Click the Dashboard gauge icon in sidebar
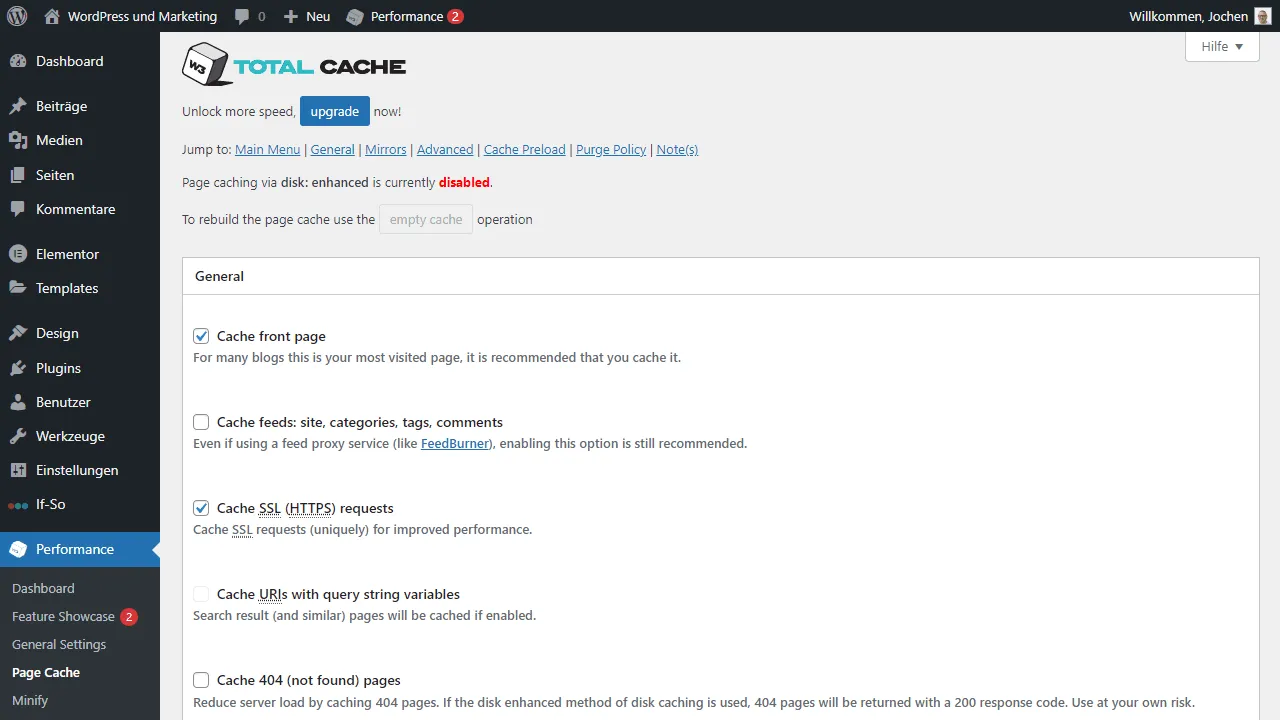The height and width of the screenshot is (720, 1280). pos(18,61)
